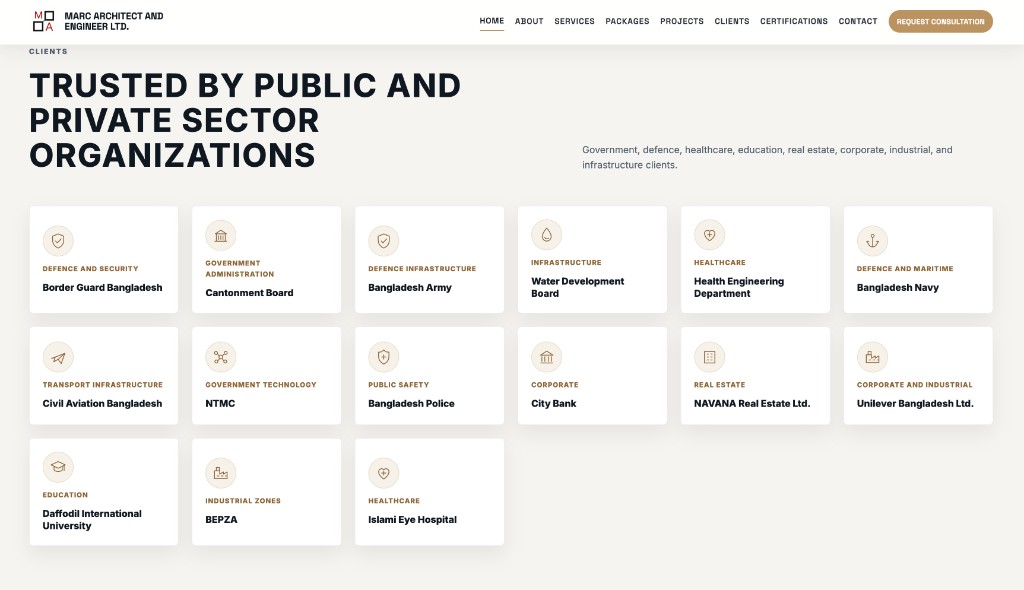Click the NTMC client name

[x=220, y=404]
